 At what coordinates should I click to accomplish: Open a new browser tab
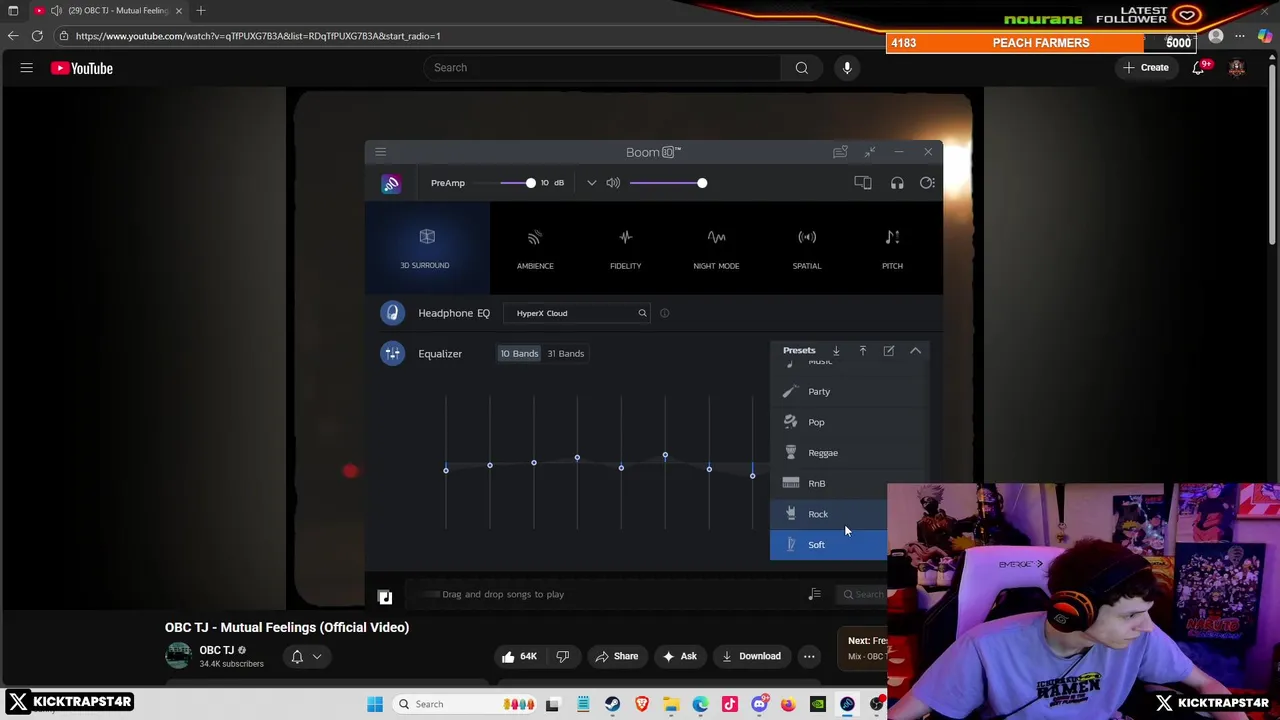point(201,10)
